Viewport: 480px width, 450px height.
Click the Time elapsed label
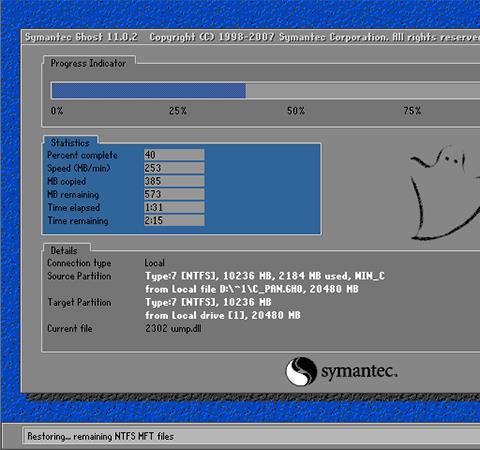pos(74,208)
